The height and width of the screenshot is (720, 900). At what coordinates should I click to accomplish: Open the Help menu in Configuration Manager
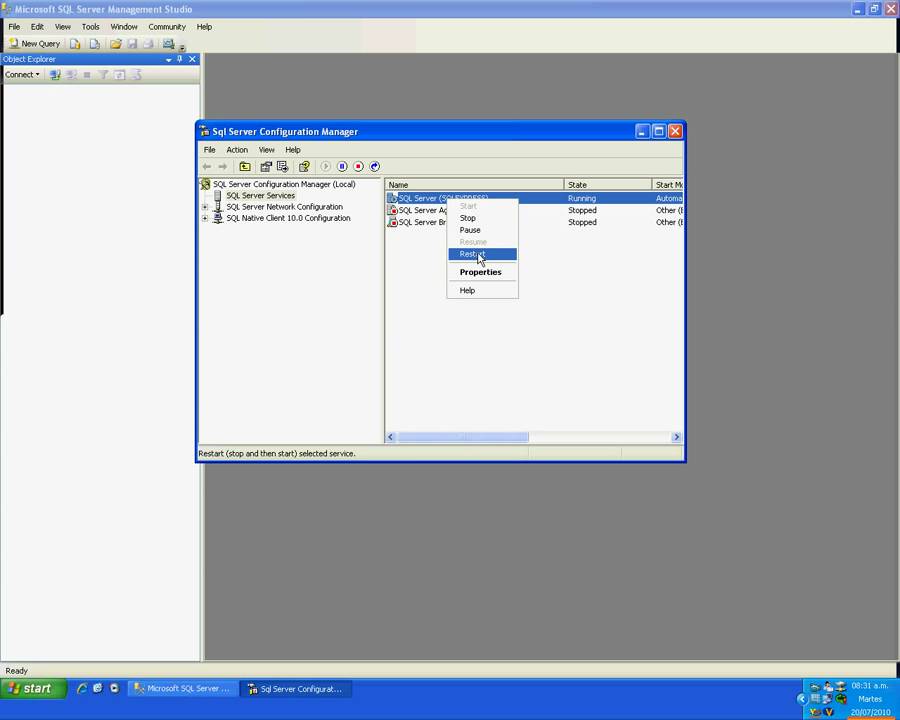[x=293, y=150]
